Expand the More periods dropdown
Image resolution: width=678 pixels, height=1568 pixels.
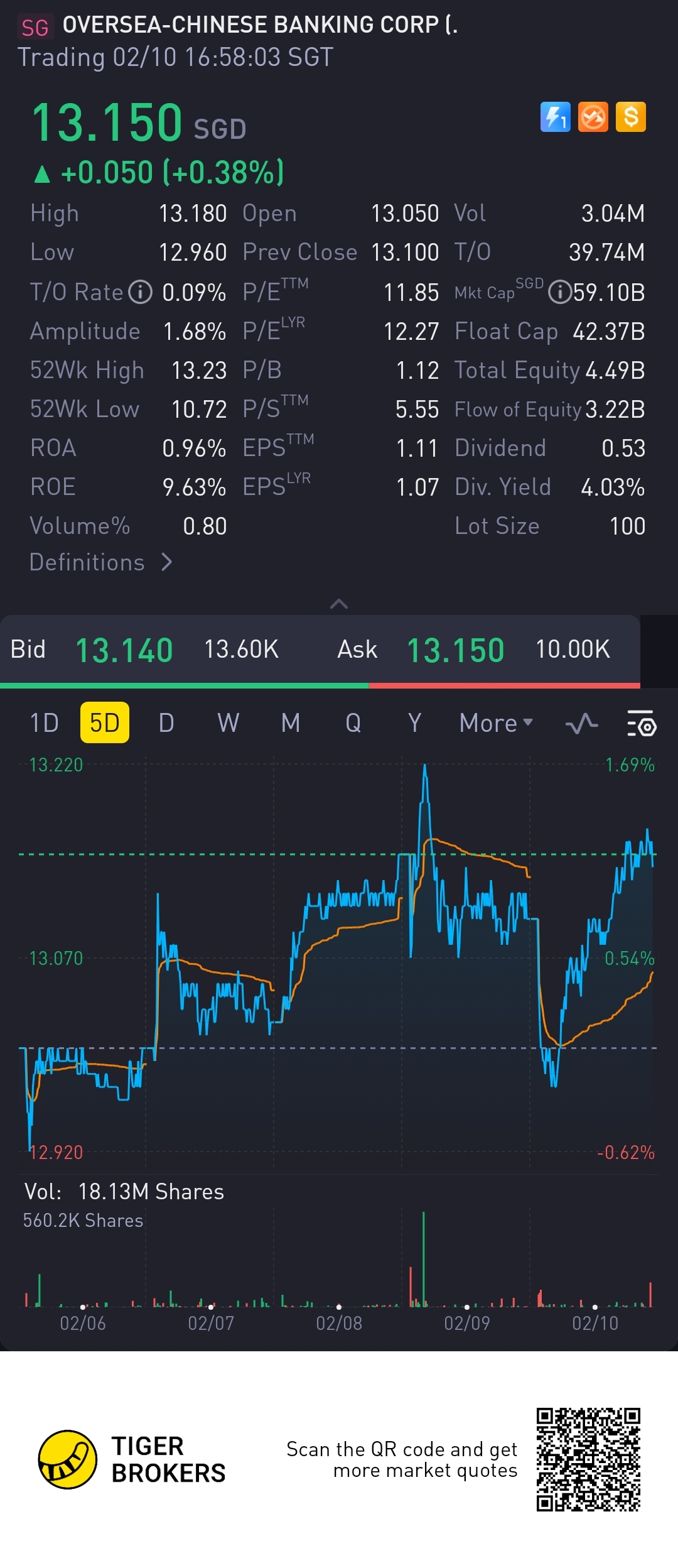[495, 723]
